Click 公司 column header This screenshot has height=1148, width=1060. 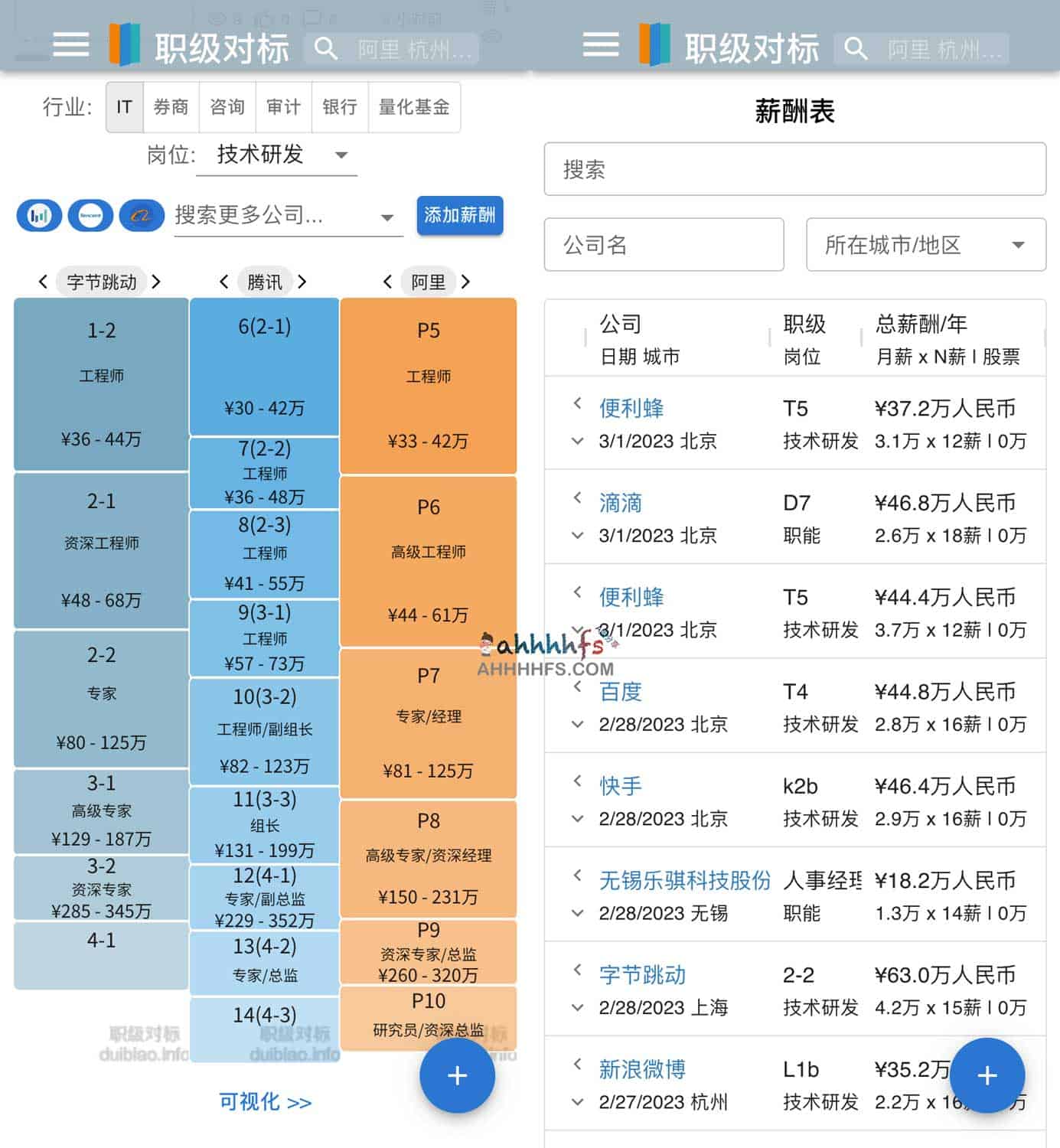620,324
